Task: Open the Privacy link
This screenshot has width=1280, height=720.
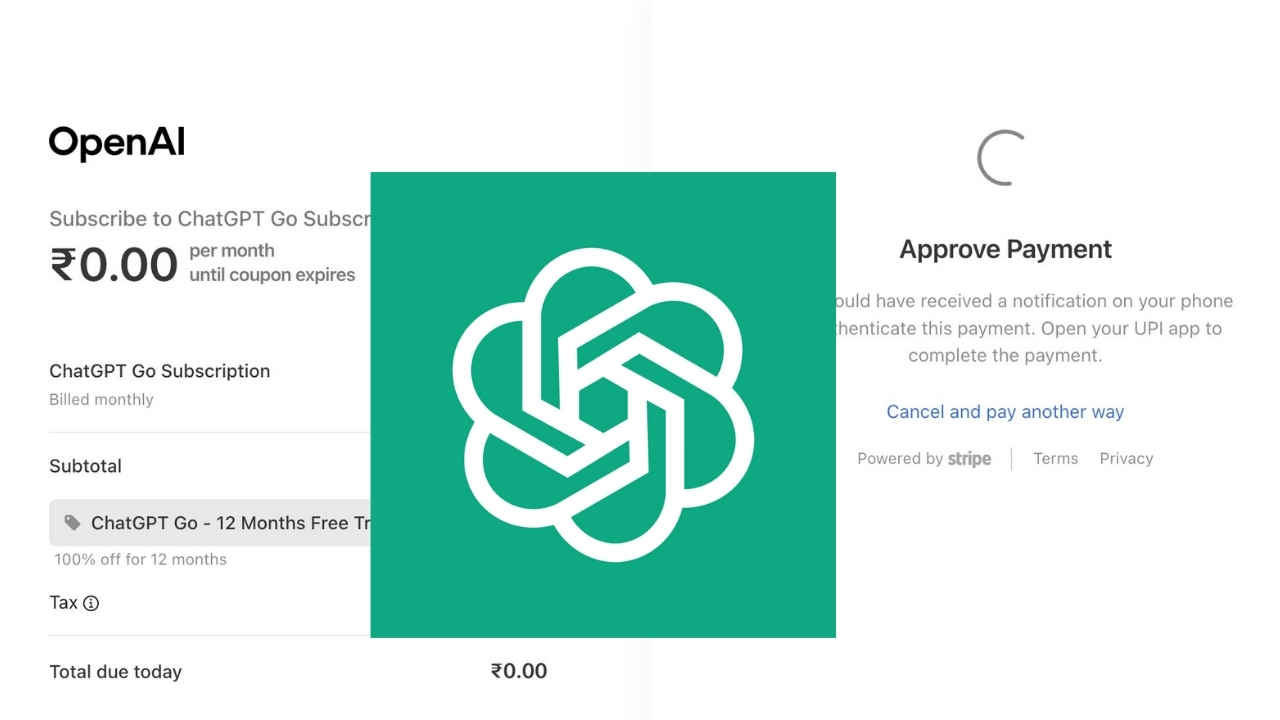Action: click(1126, 459)
